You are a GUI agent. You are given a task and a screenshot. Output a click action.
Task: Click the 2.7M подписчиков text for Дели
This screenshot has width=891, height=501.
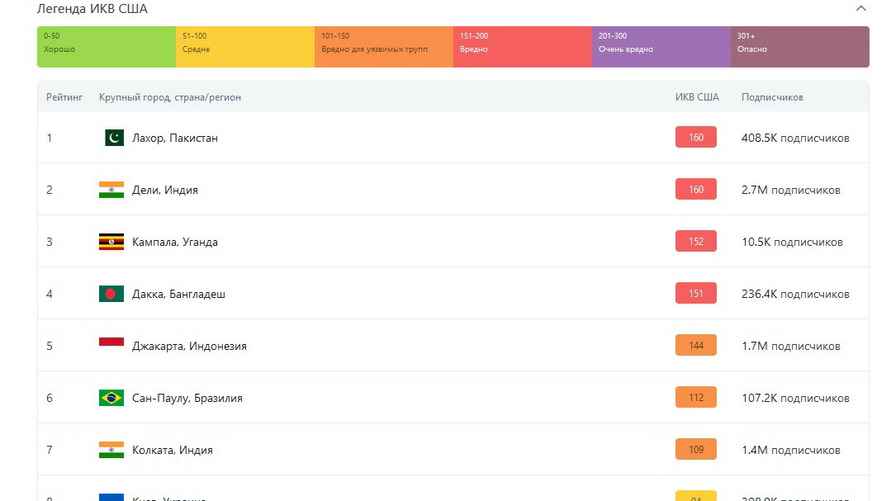[790, 190]
